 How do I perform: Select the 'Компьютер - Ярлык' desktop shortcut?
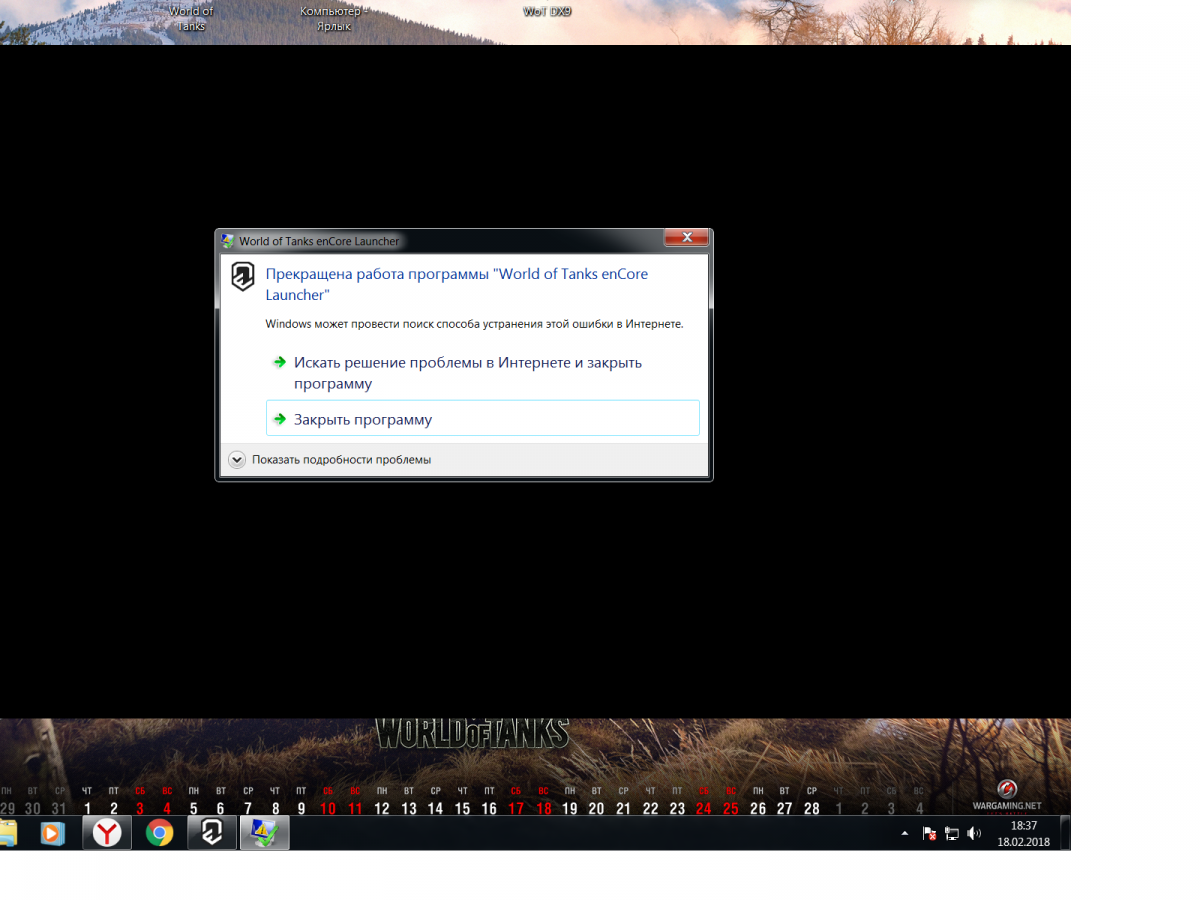coord(333,18)
